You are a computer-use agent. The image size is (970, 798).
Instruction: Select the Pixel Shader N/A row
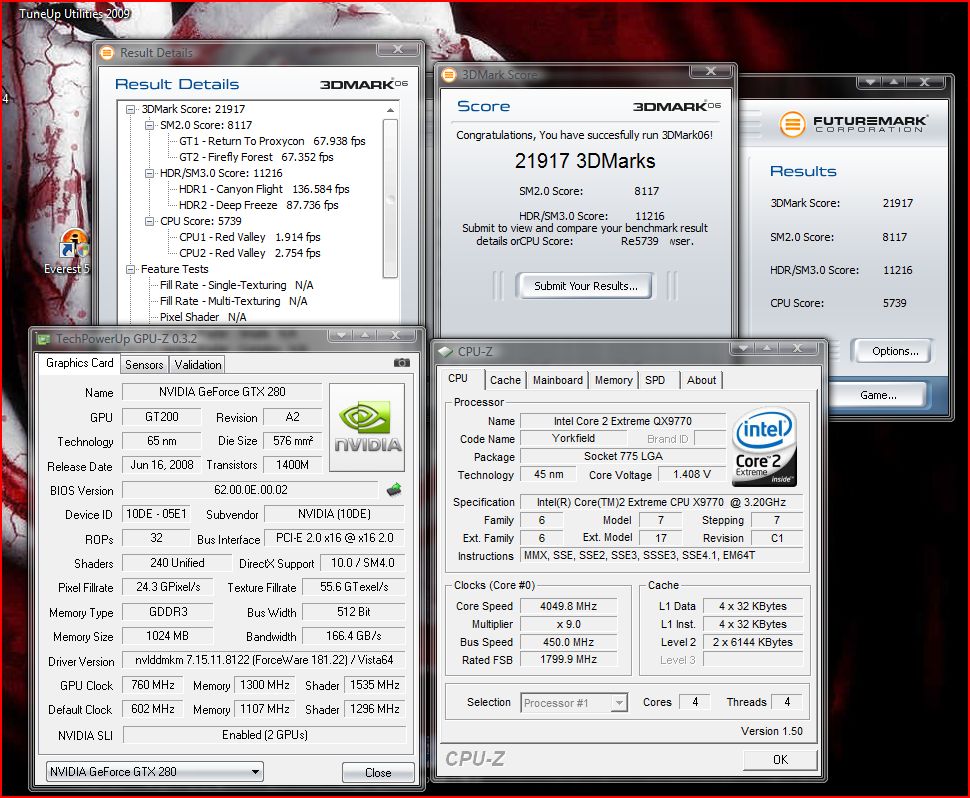tap(203, 317)
